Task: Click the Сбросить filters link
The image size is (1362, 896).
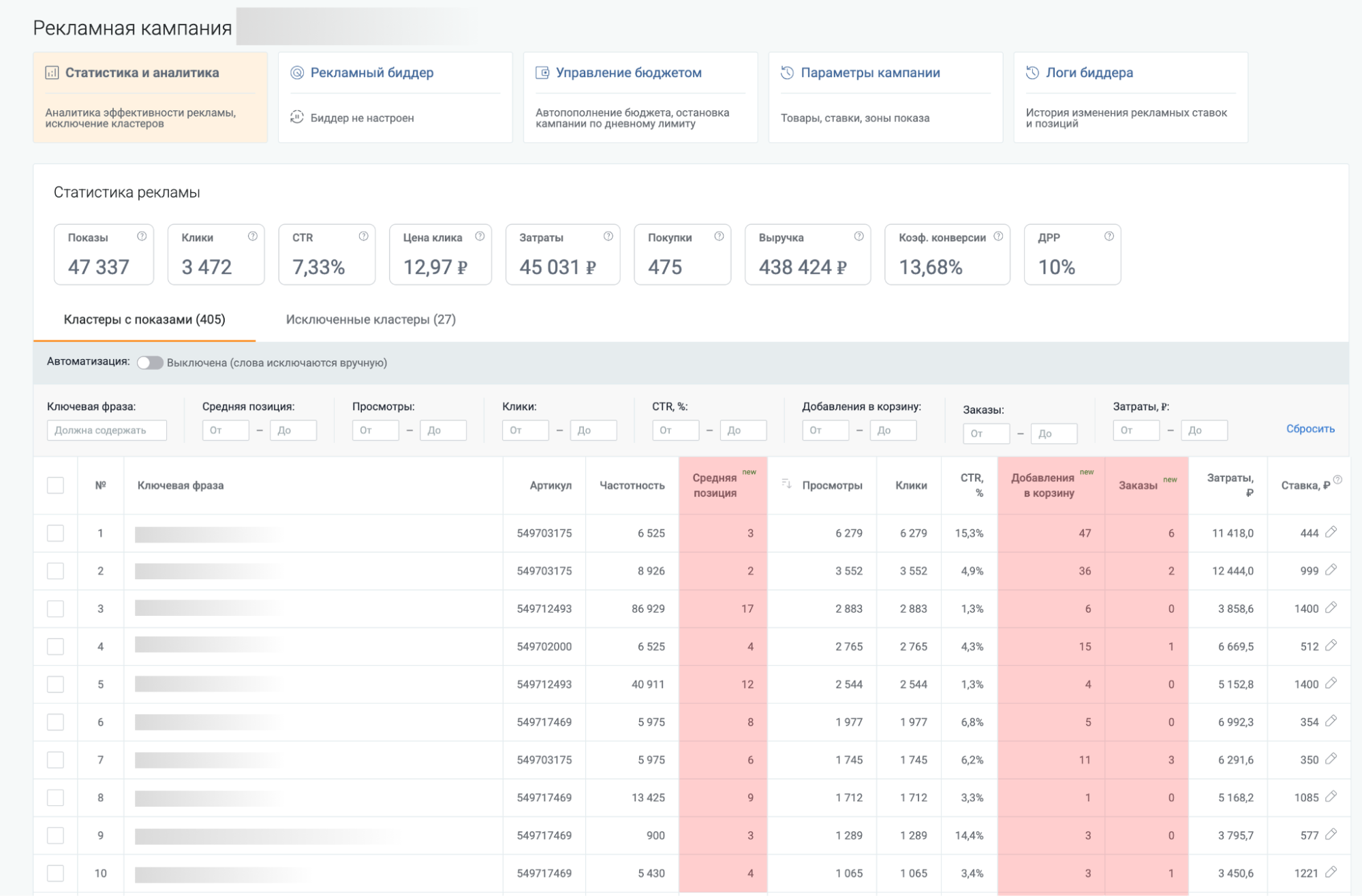Action: [x=1310, y=429]
